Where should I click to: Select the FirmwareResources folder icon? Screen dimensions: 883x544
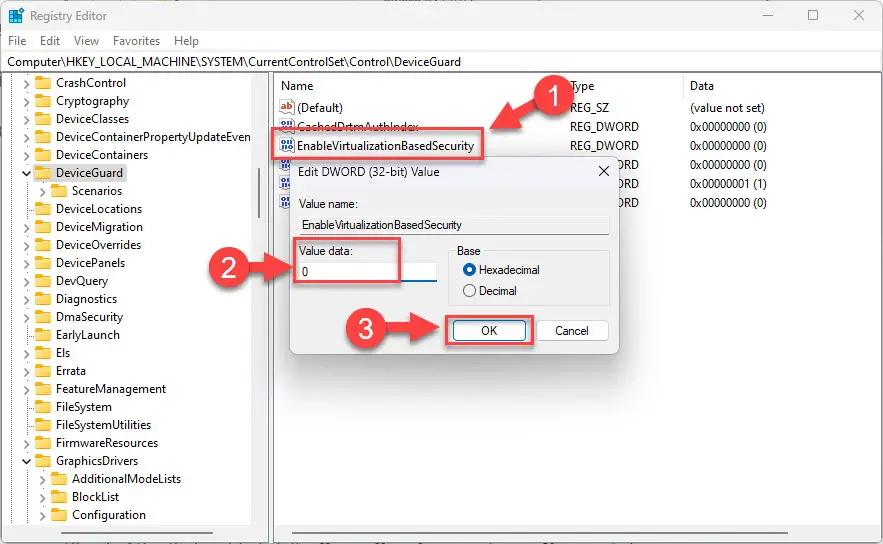[x=43, y=443]
